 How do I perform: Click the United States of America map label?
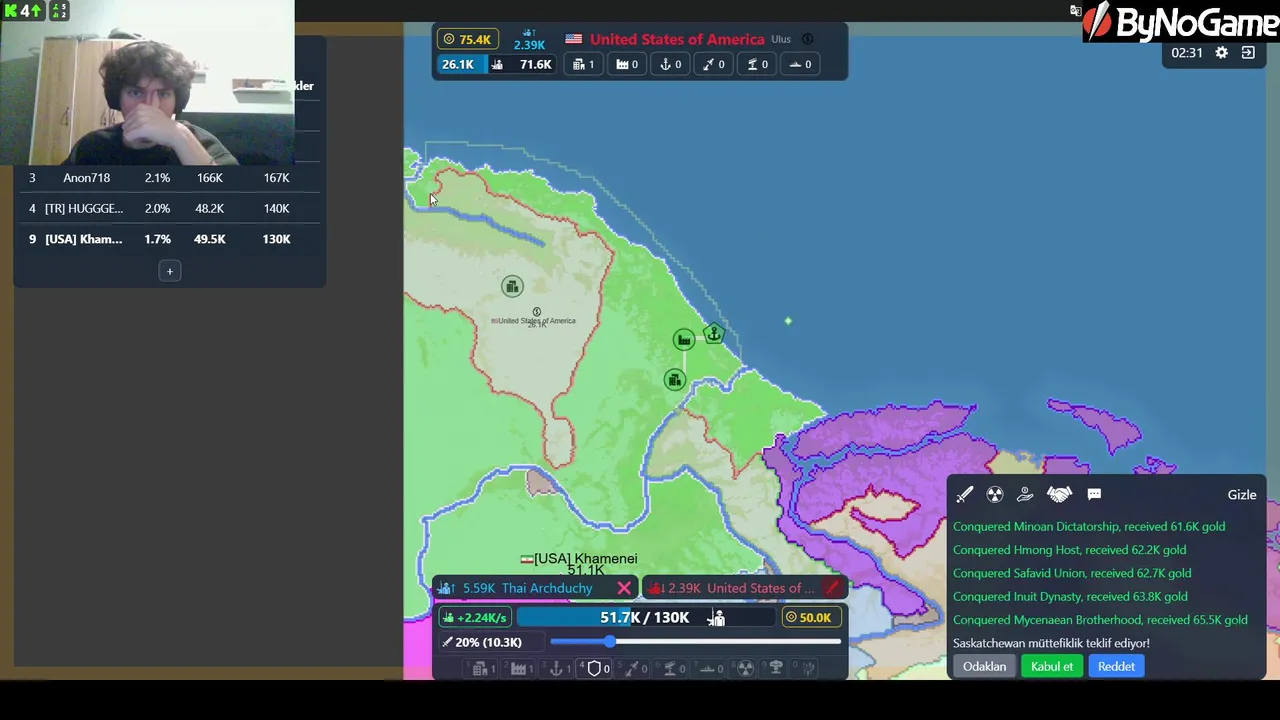[x=536, y=321]
